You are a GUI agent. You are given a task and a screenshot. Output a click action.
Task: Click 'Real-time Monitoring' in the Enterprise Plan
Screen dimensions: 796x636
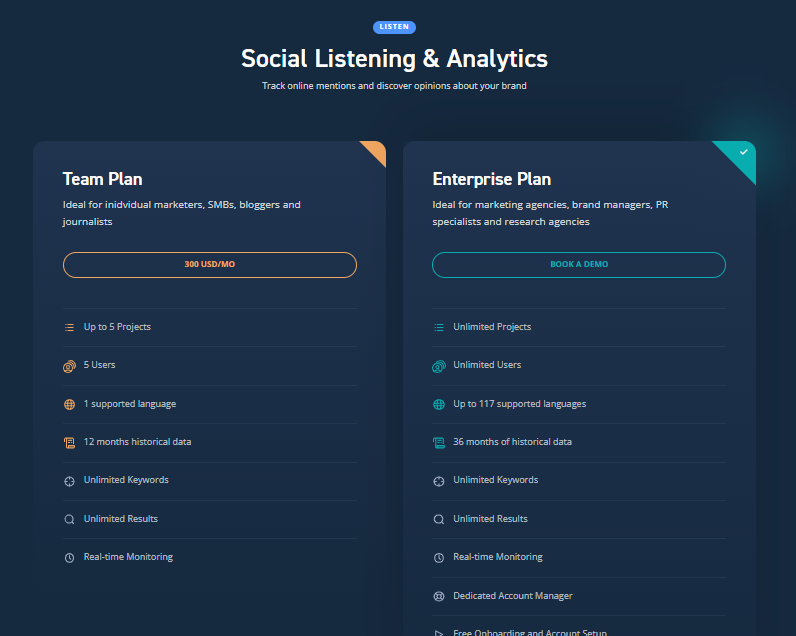[498, 557]
